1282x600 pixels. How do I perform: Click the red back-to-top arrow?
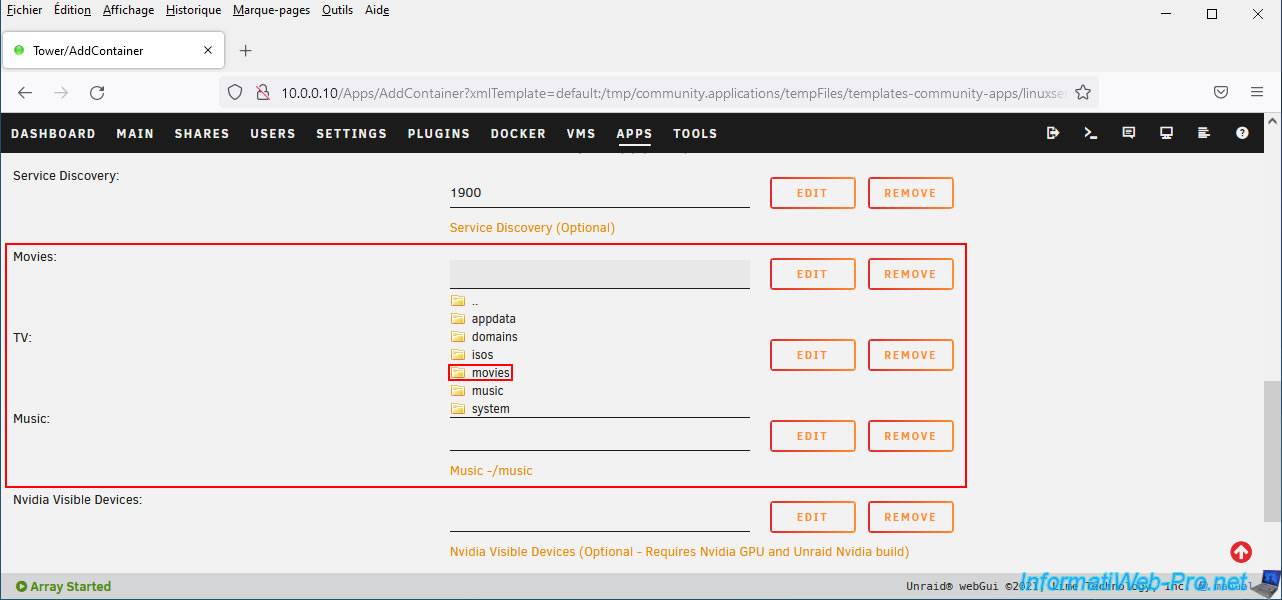[x=1240, y=551]
